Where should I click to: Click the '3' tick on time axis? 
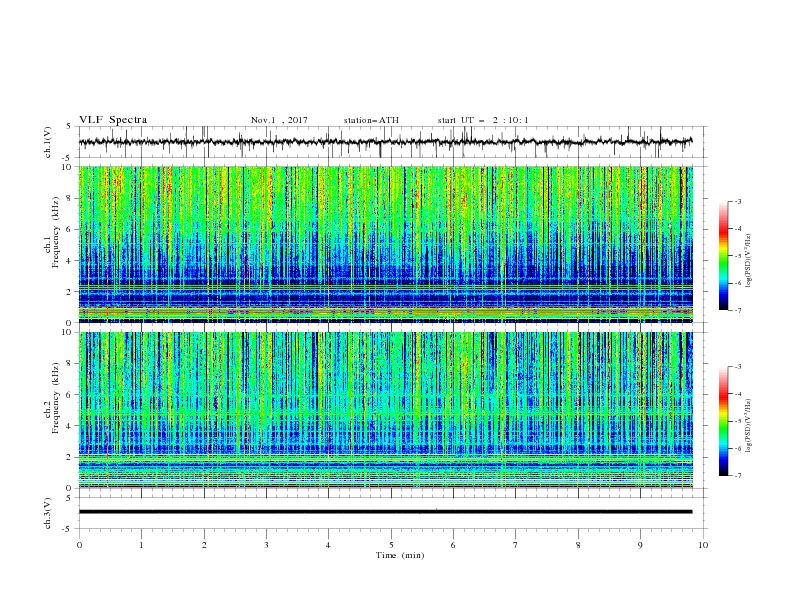(x=266, y=545)
